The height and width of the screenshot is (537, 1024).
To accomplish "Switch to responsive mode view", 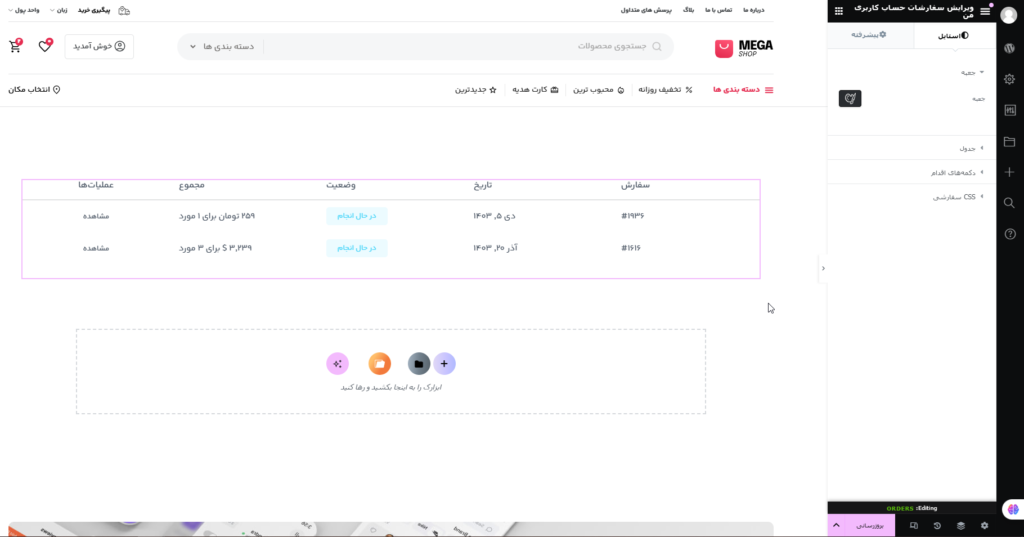I will click(x=914, y=525).
